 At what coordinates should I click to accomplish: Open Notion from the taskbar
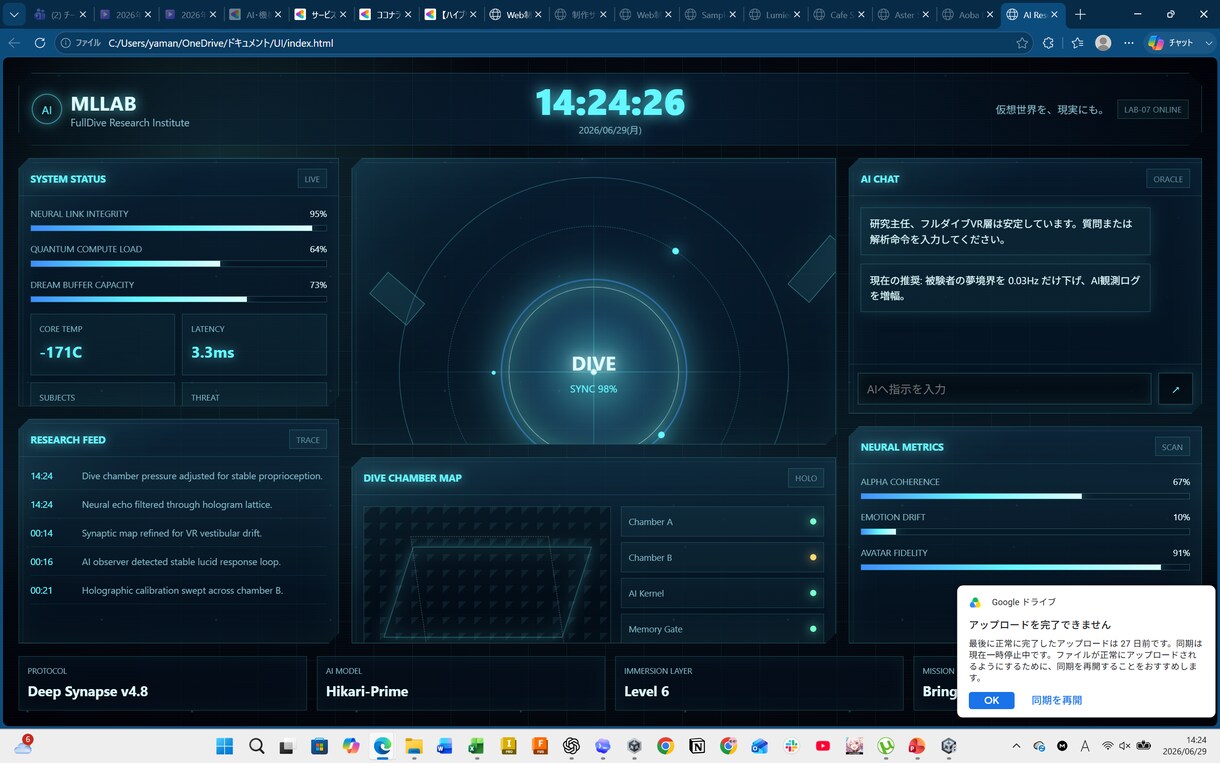[x=697, y=746]
